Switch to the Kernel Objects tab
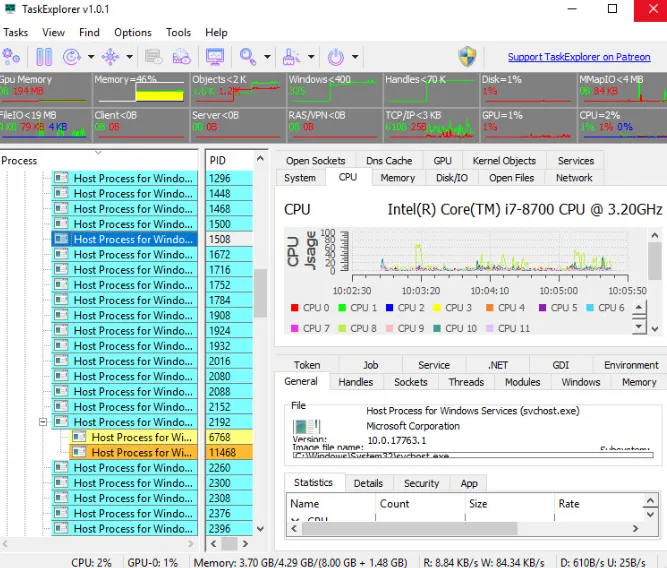This screenshot has width=667, height=568. (504, 161)
